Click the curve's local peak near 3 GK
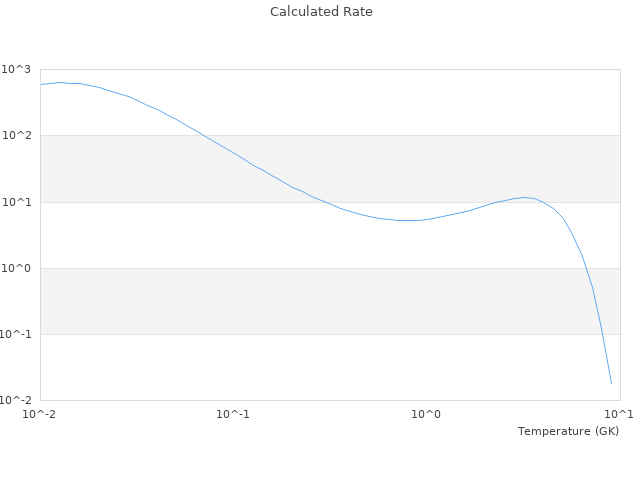Viewport: 640px width, 480px height. coord(524,197)
